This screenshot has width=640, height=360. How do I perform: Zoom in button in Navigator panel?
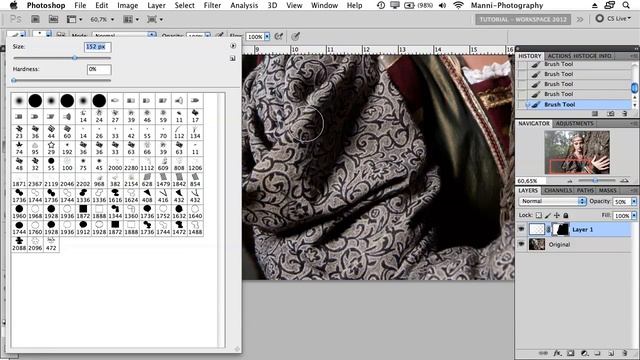(624, 180)
